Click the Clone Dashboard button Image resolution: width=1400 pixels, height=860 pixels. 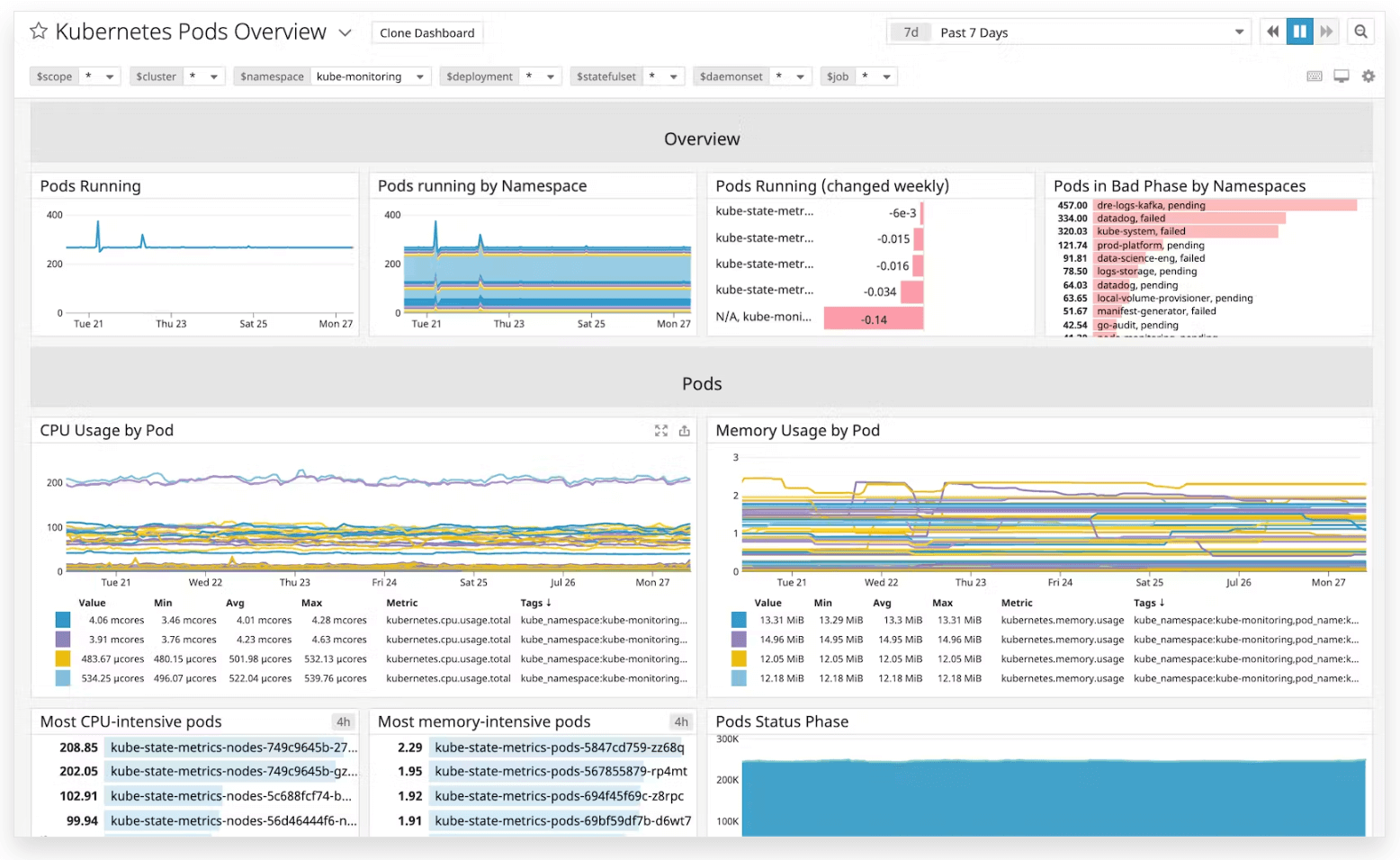(x=426, y=33)
